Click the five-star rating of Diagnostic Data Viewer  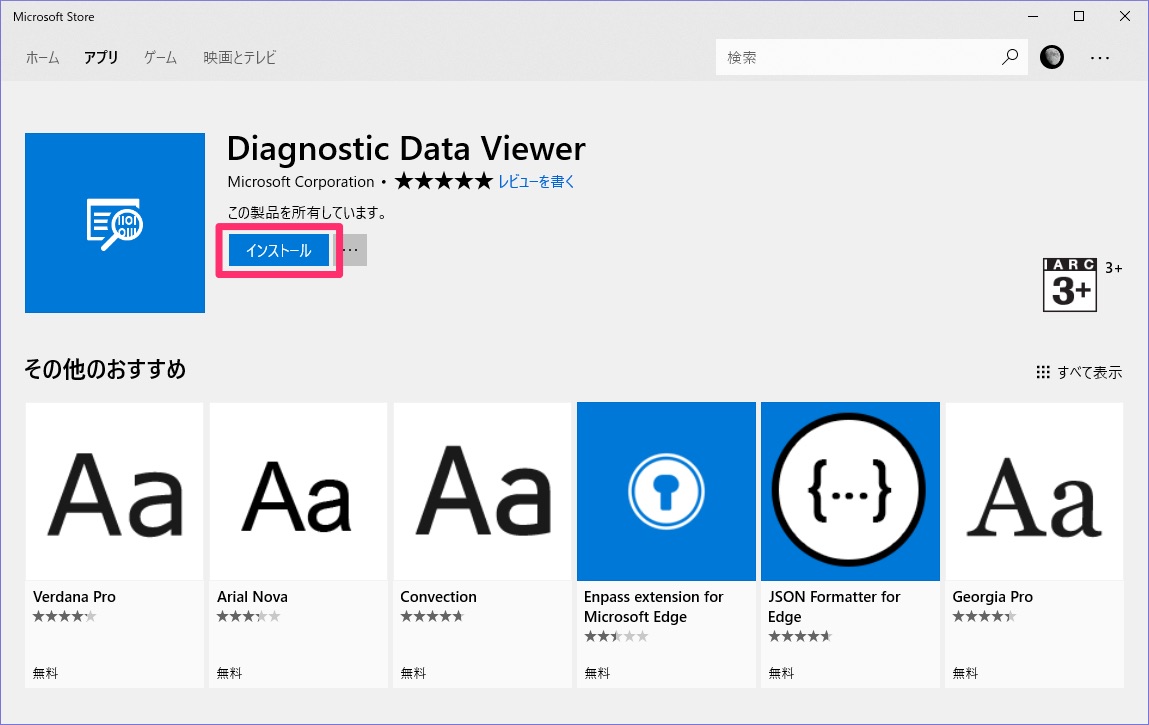tap(444, 181)
